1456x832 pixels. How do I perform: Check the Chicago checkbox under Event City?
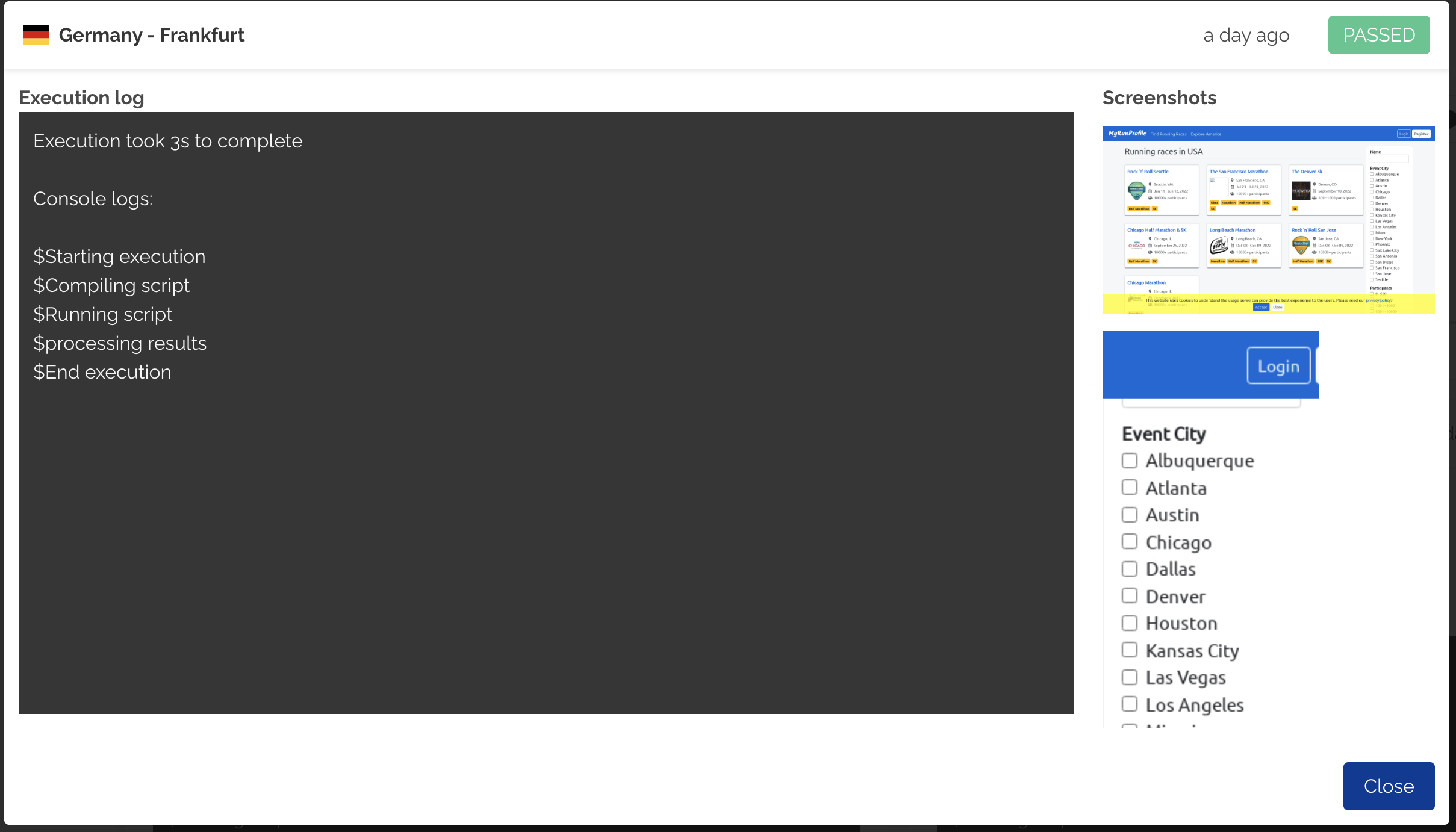(1130, 541)
